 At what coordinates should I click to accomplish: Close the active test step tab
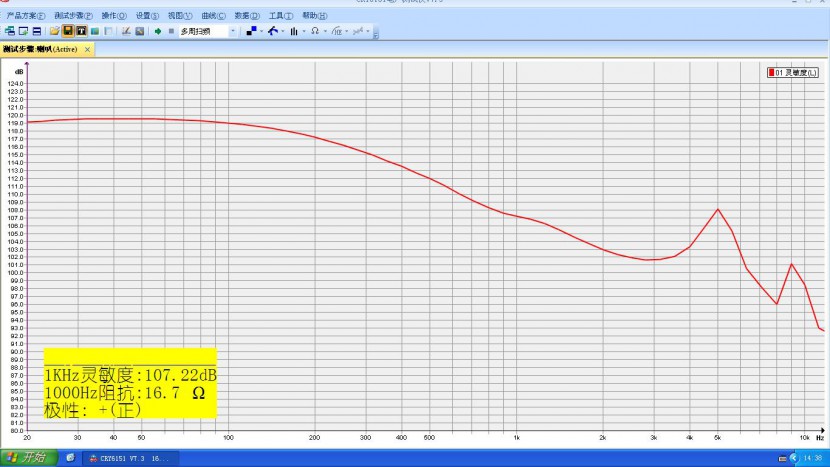[x=87, y=49]
